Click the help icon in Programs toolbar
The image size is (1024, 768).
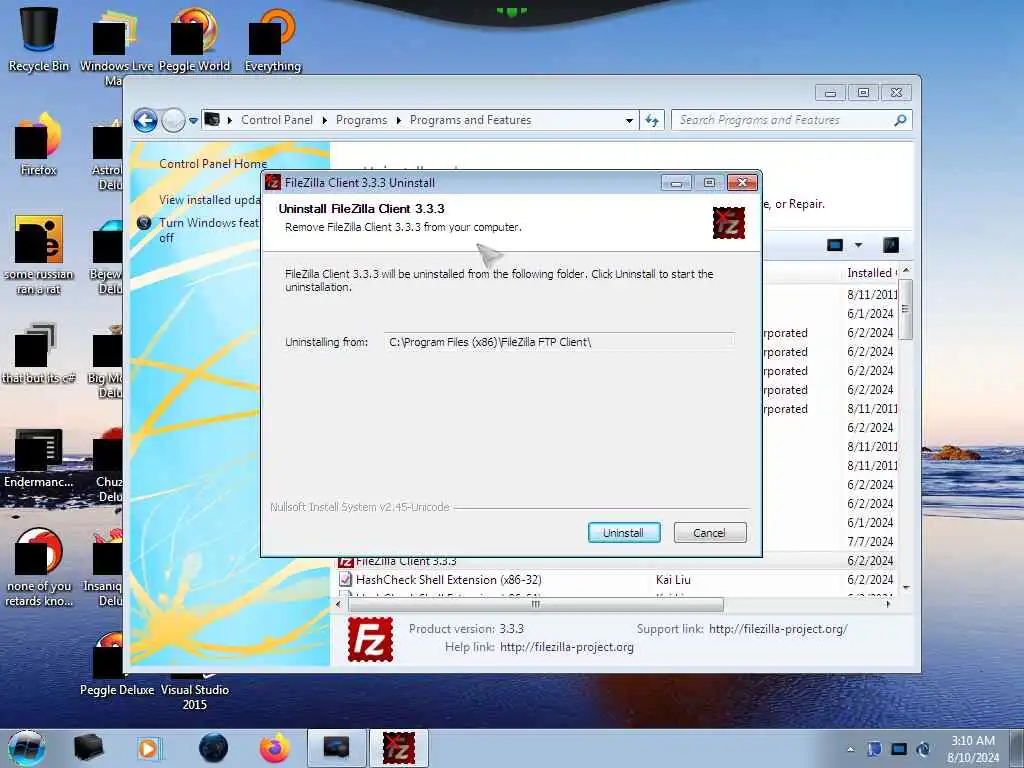(891, 246)
